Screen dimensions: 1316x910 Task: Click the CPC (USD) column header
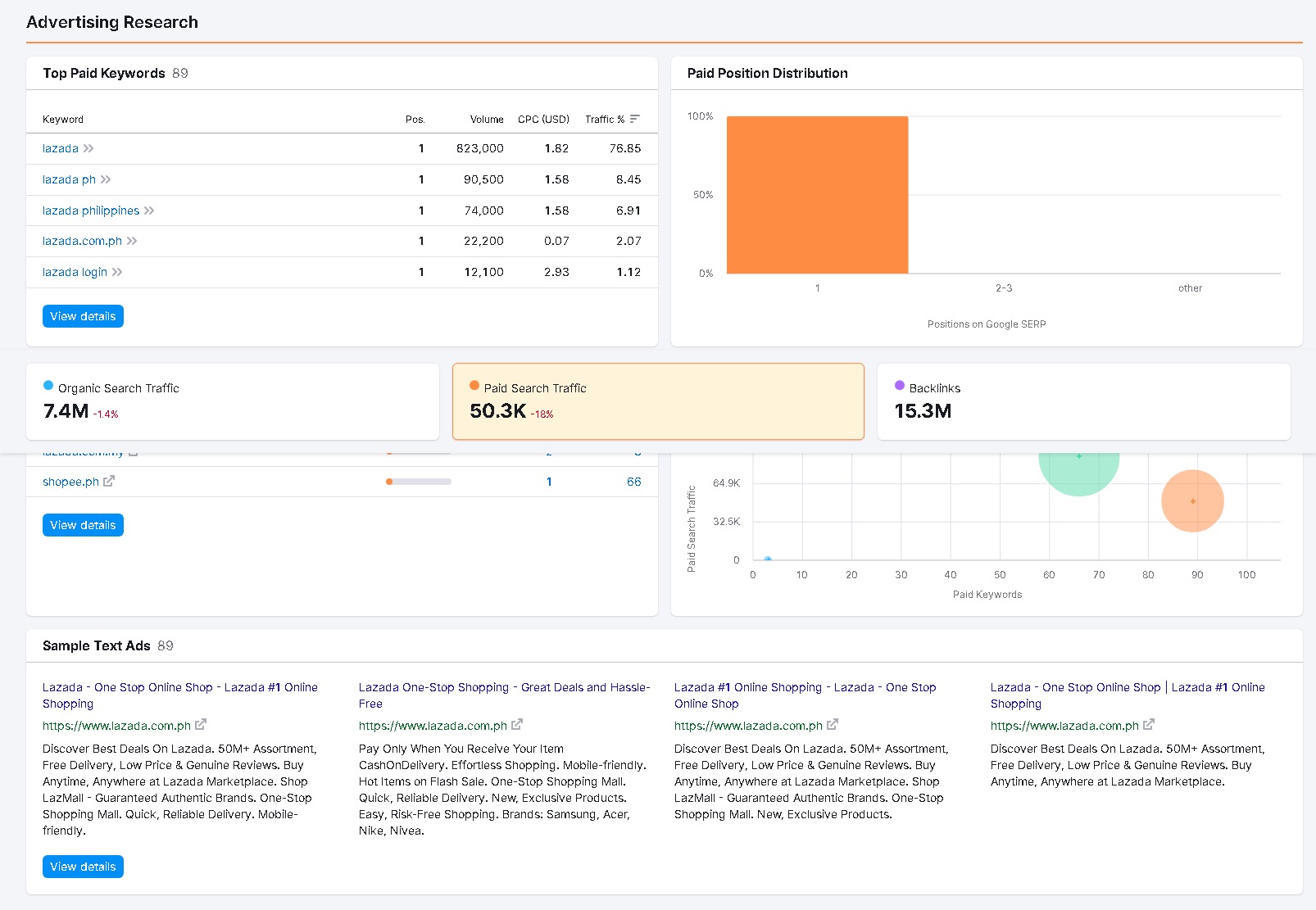pos(543,119)
